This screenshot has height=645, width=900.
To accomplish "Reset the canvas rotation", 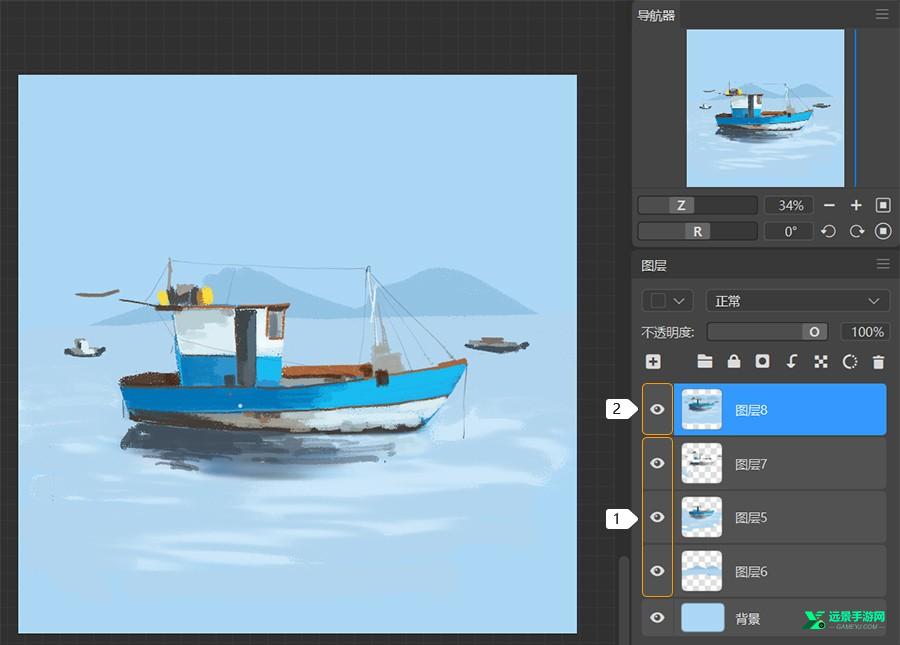I will 883,231.
